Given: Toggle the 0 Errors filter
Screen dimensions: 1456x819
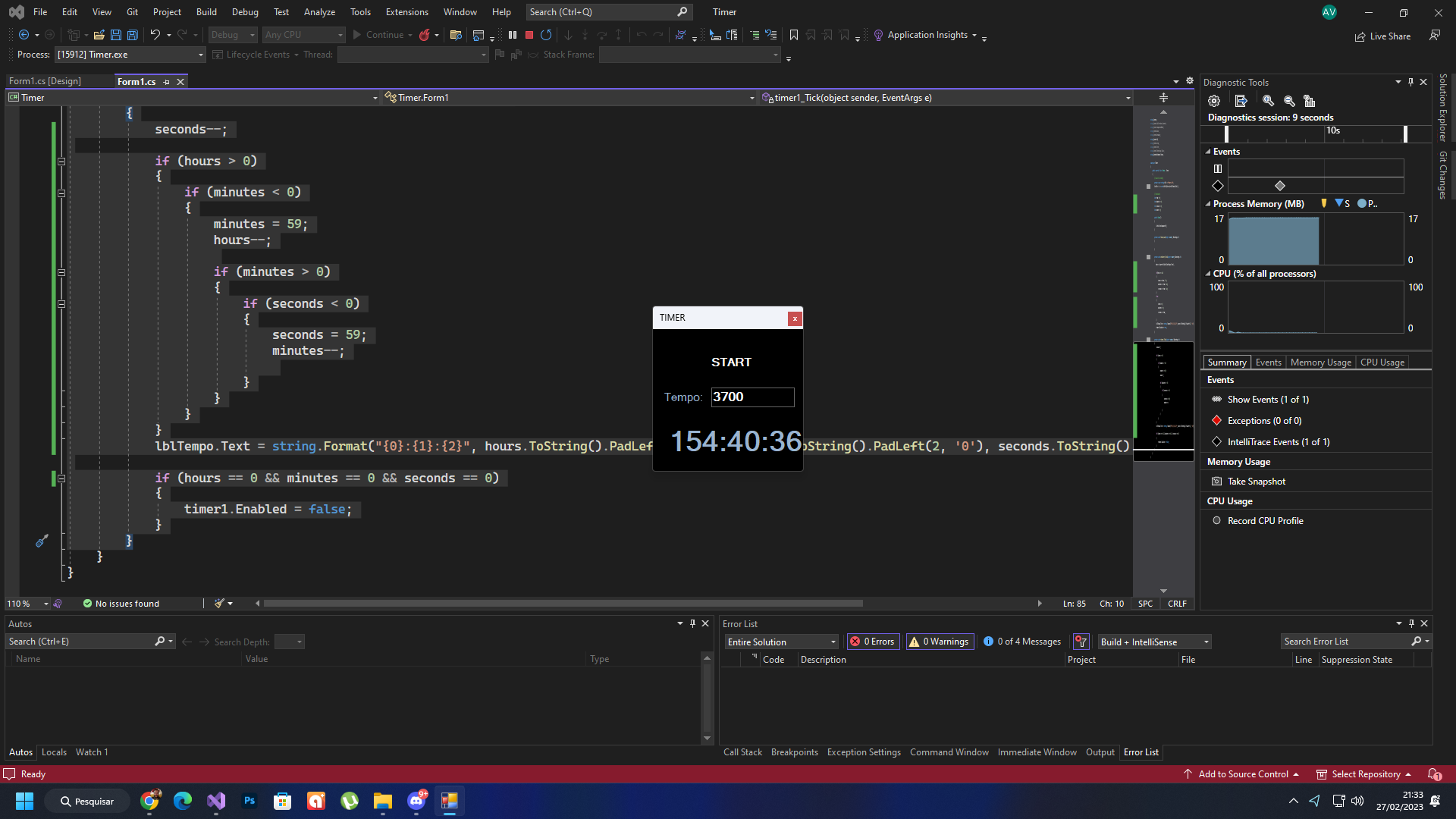Looking at the screenshot, I should (x=873, y=642).
